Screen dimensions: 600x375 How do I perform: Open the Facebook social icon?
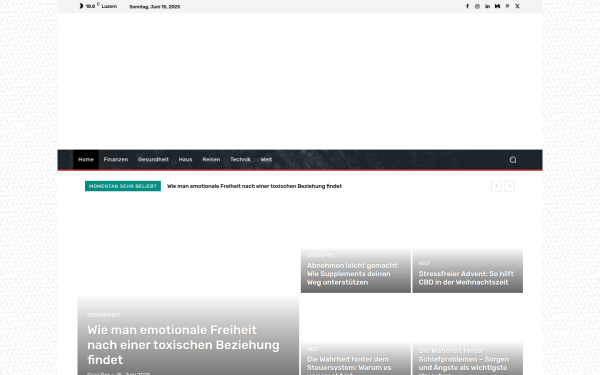[467, 7]
